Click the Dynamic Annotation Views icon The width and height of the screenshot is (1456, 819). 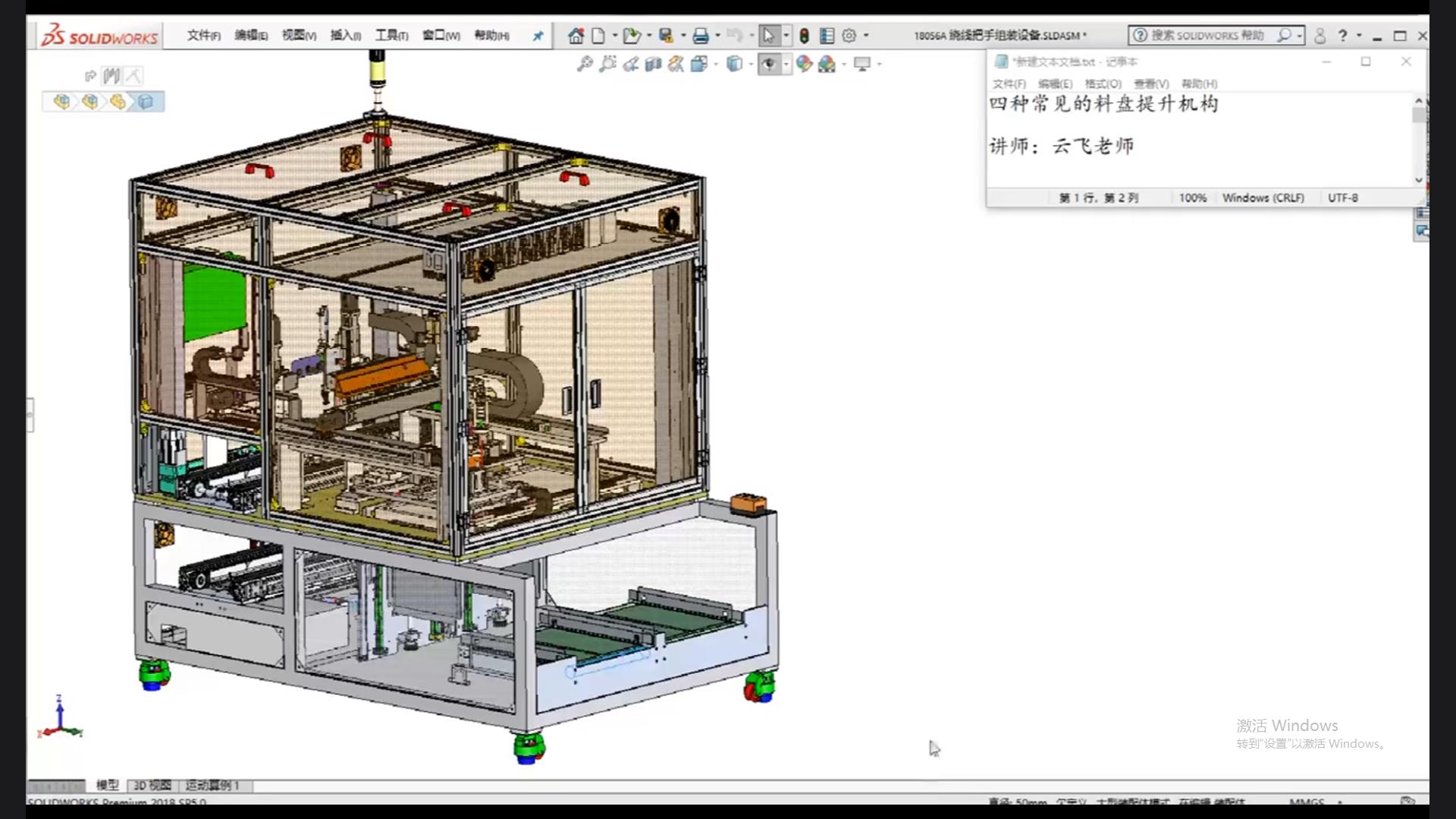tap(676, 64)
